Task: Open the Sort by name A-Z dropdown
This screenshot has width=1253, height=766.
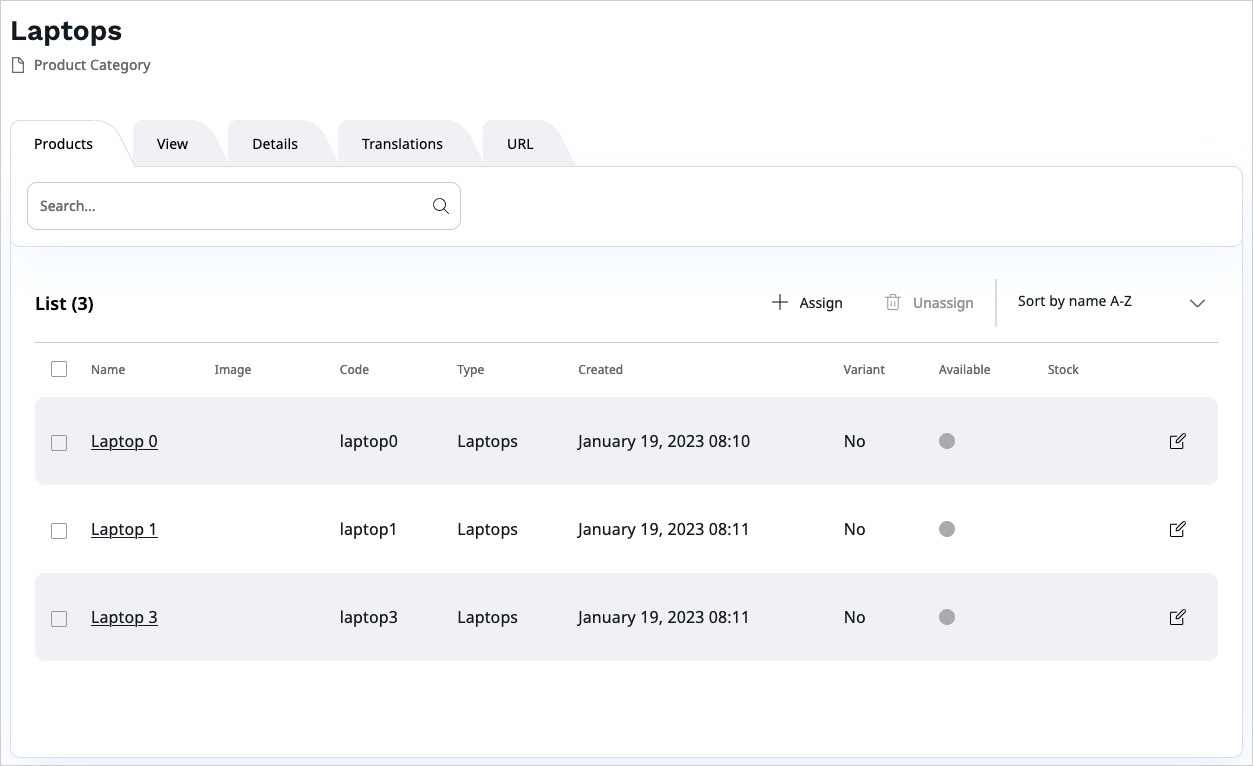Action: (1111, 302)
